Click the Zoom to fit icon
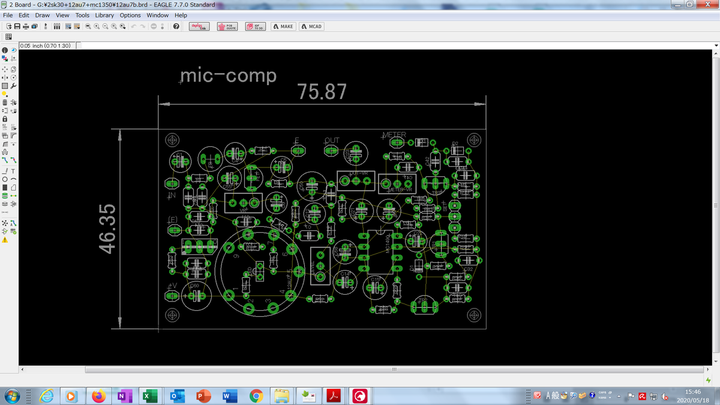This screenshot has width=720, height=405. coord(86,26)
